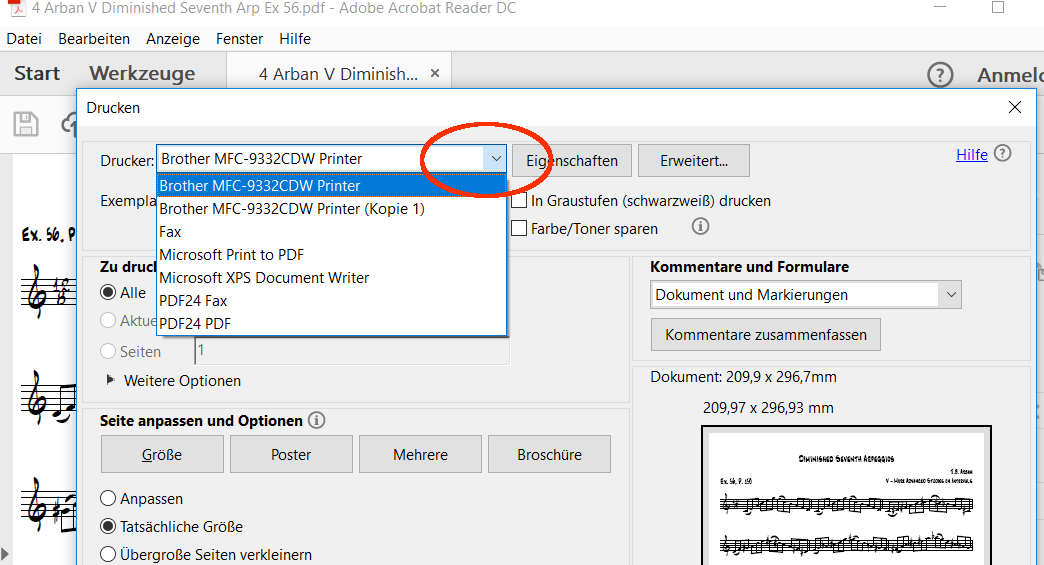Close the 4 Arban V Diminish document tab
This screenshot has height=565, width=1044.
coord(435,73)
